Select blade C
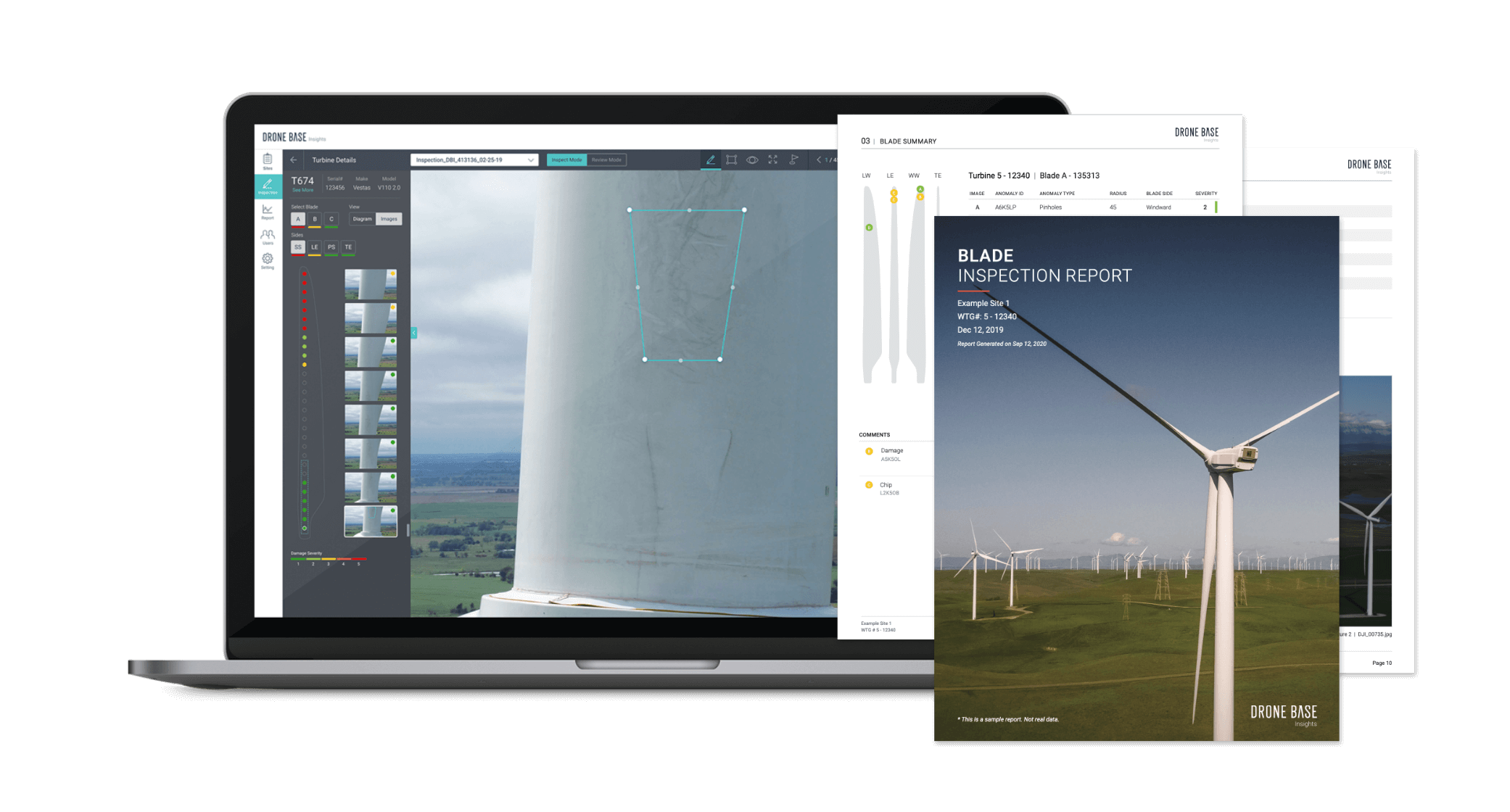 331,219
